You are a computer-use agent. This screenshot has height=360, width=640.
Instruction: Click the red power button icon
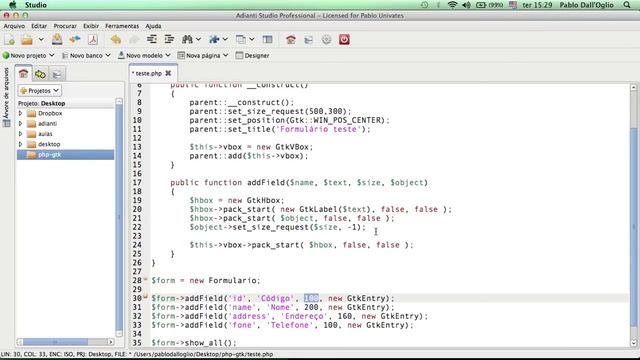[344, 40]
